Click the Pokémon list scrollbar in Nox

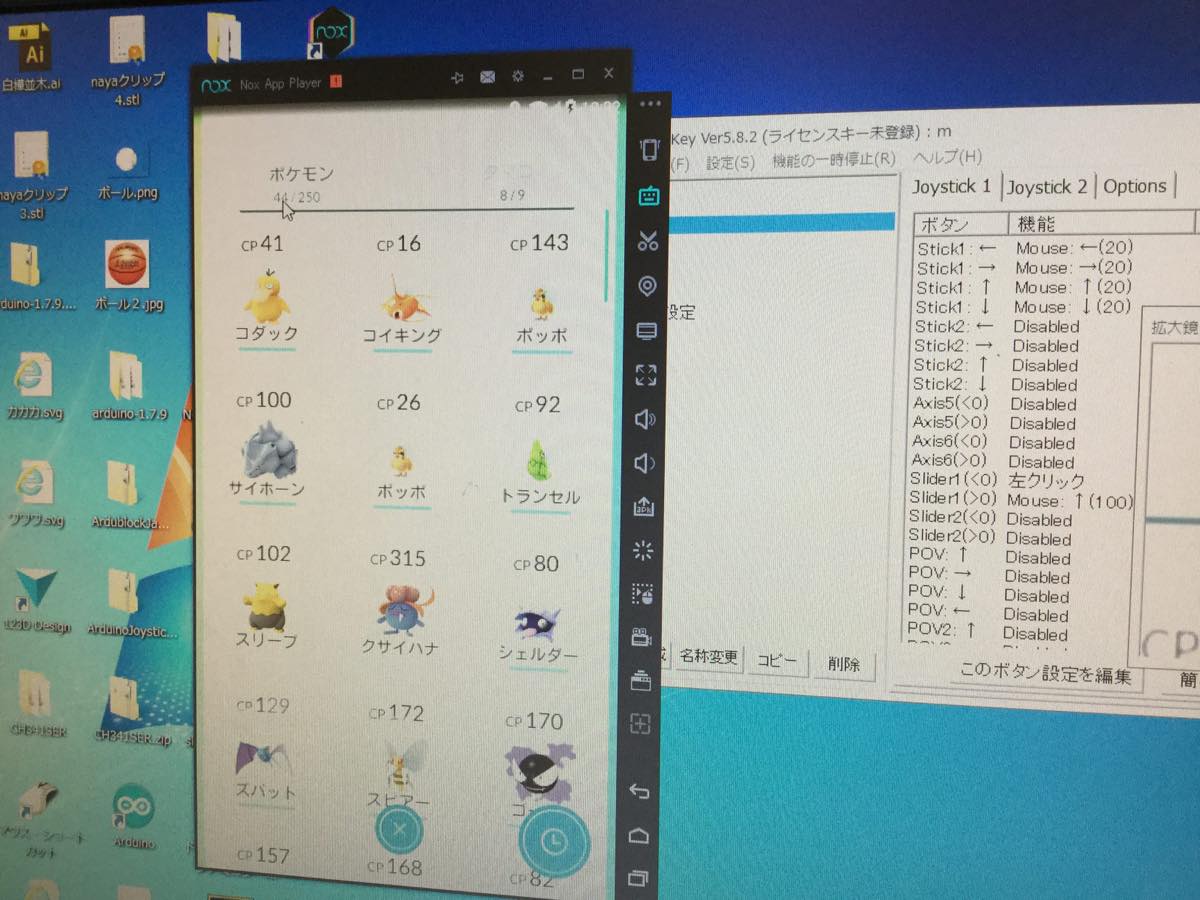pos(606,256)
